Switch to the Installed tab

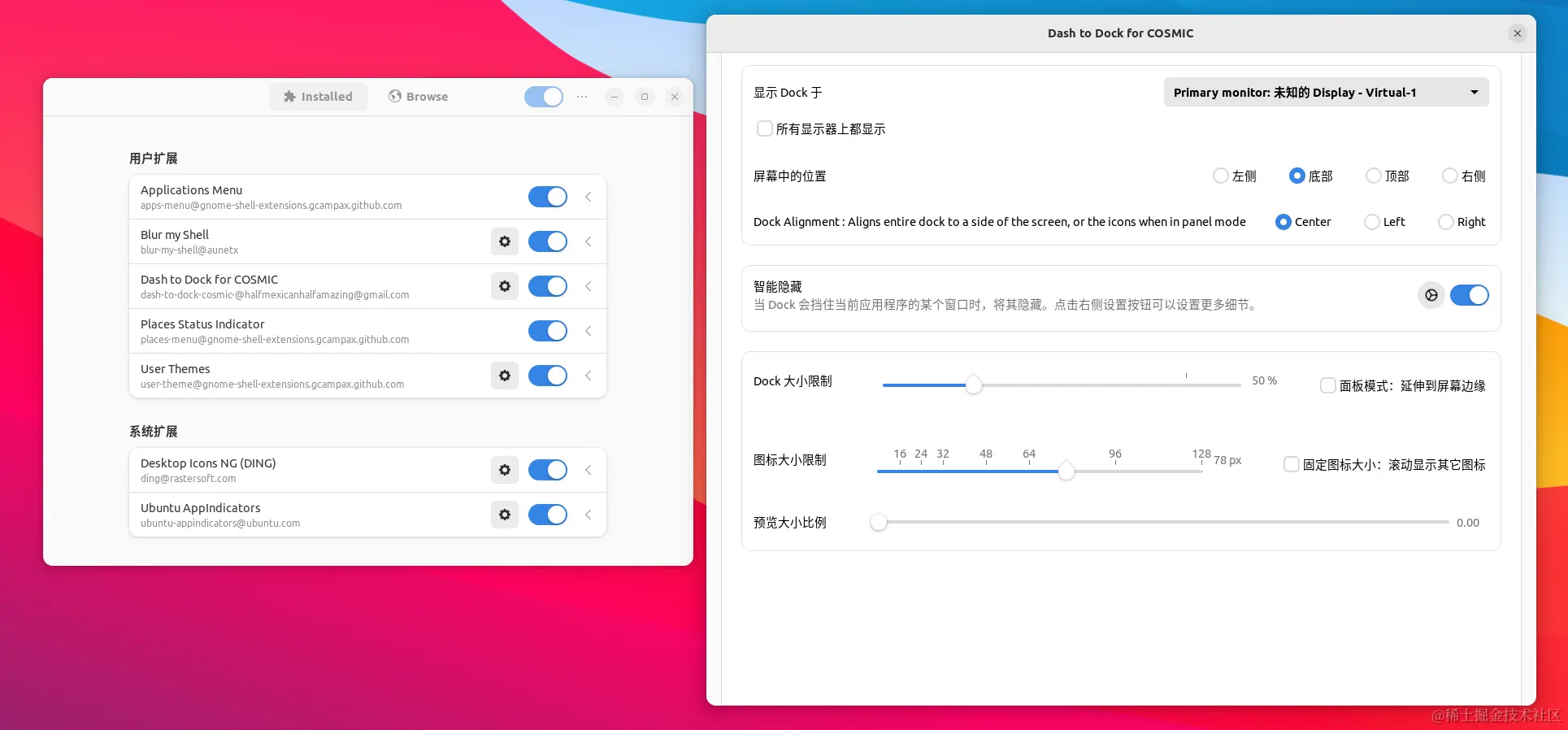pos(319,97)
